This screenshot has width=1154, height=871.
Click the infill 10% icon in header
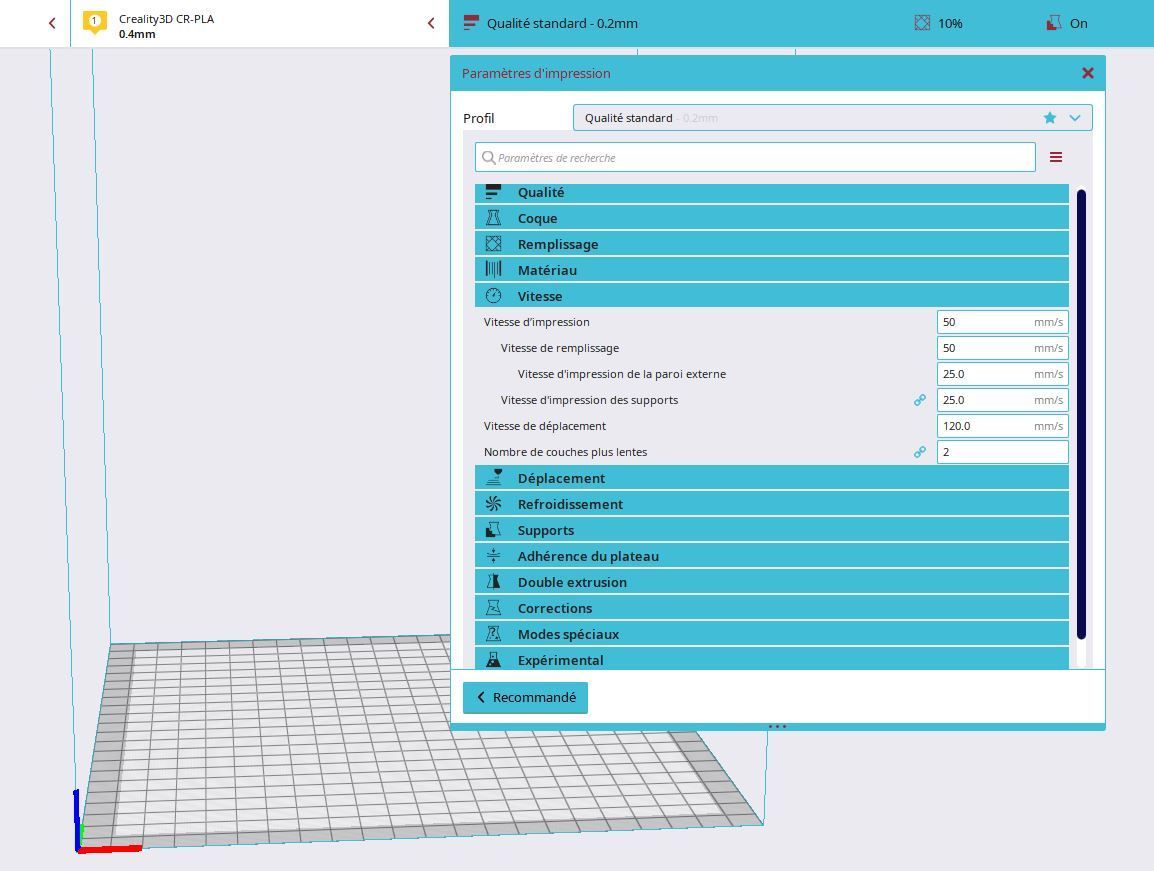[x=922, y=23]
